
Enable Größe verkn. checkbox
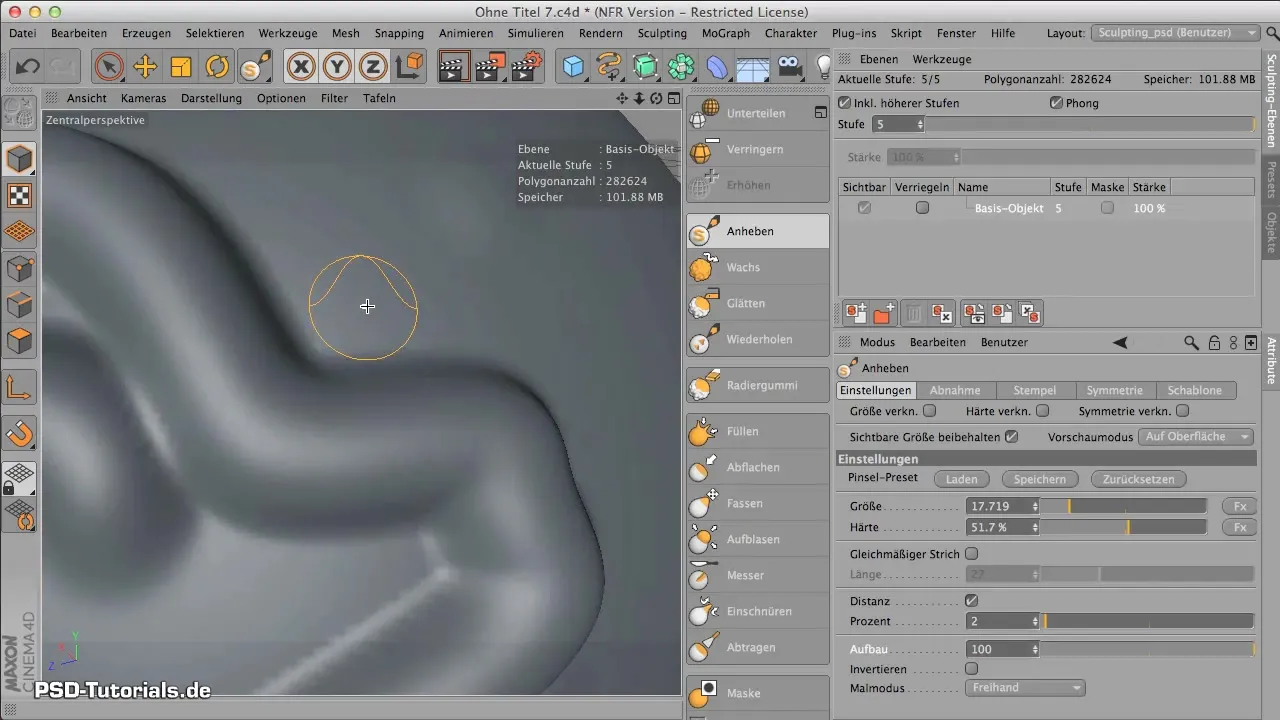click(x=929, y=410)
